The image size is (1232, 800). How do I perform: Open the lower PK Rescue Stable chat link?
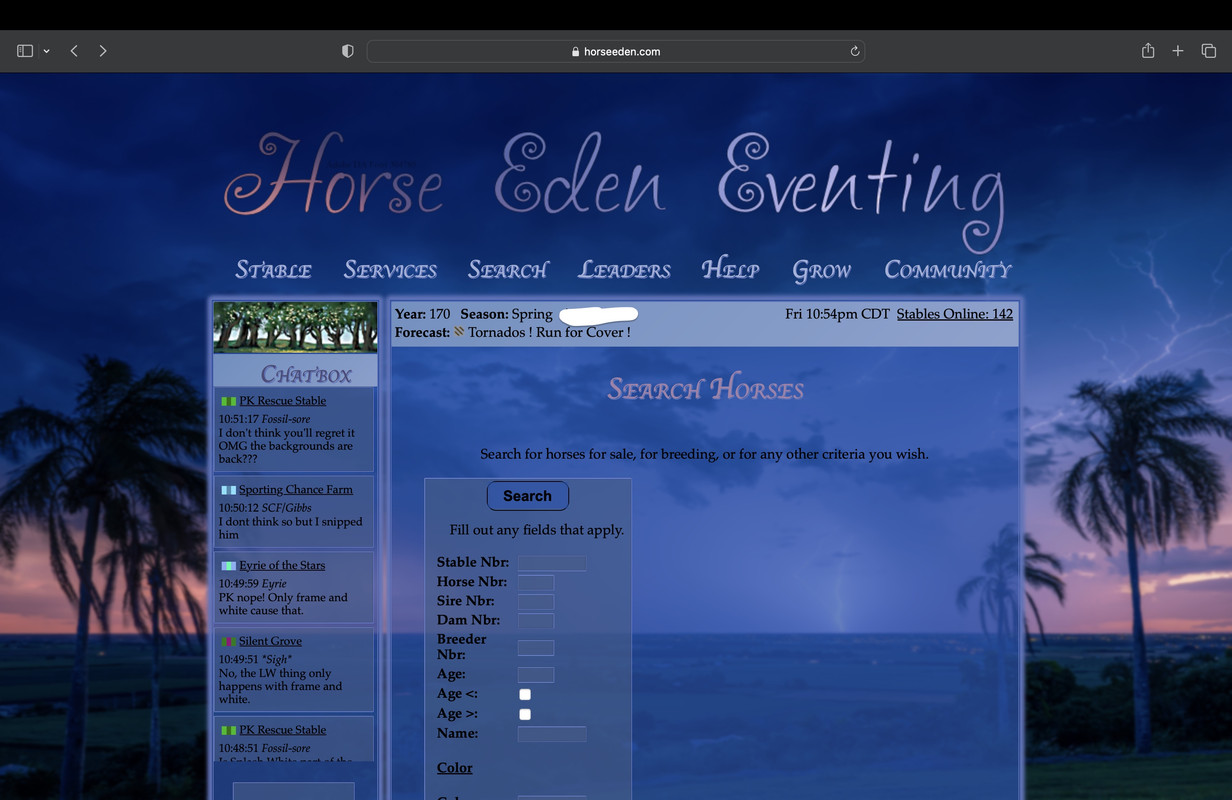(282, 730)
